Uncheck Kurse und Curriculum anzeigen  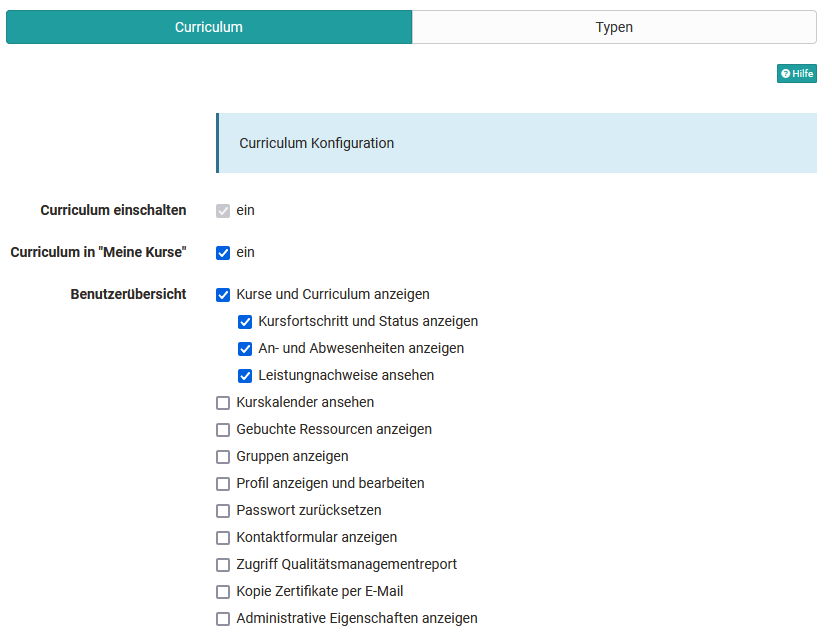[x=223, y=294]
